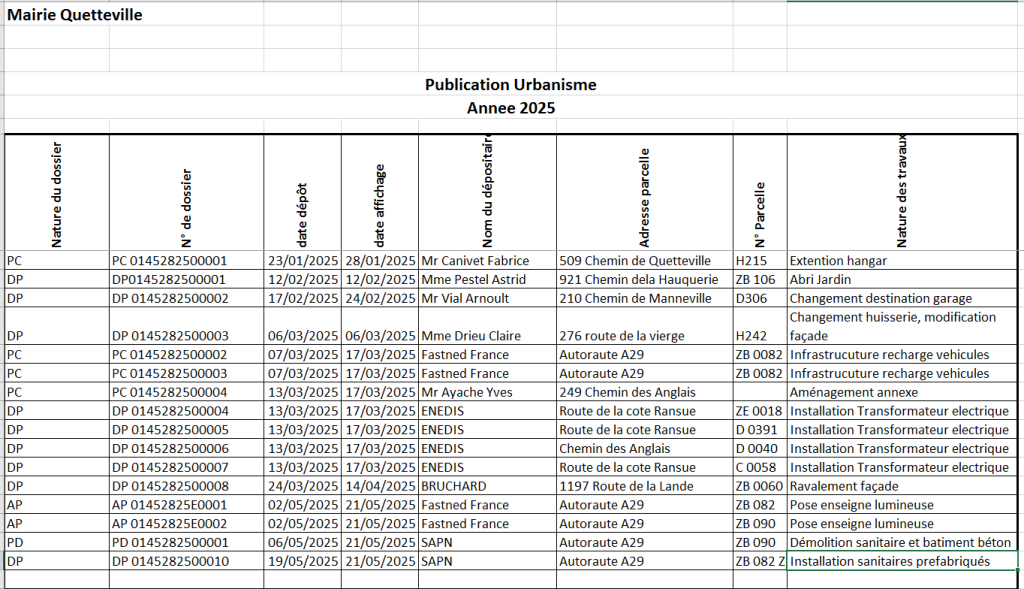This screenshot has height=589, width=1024.
Task: Click the 'Publication Urbanisme' heading cell
Action: point(511,84)
